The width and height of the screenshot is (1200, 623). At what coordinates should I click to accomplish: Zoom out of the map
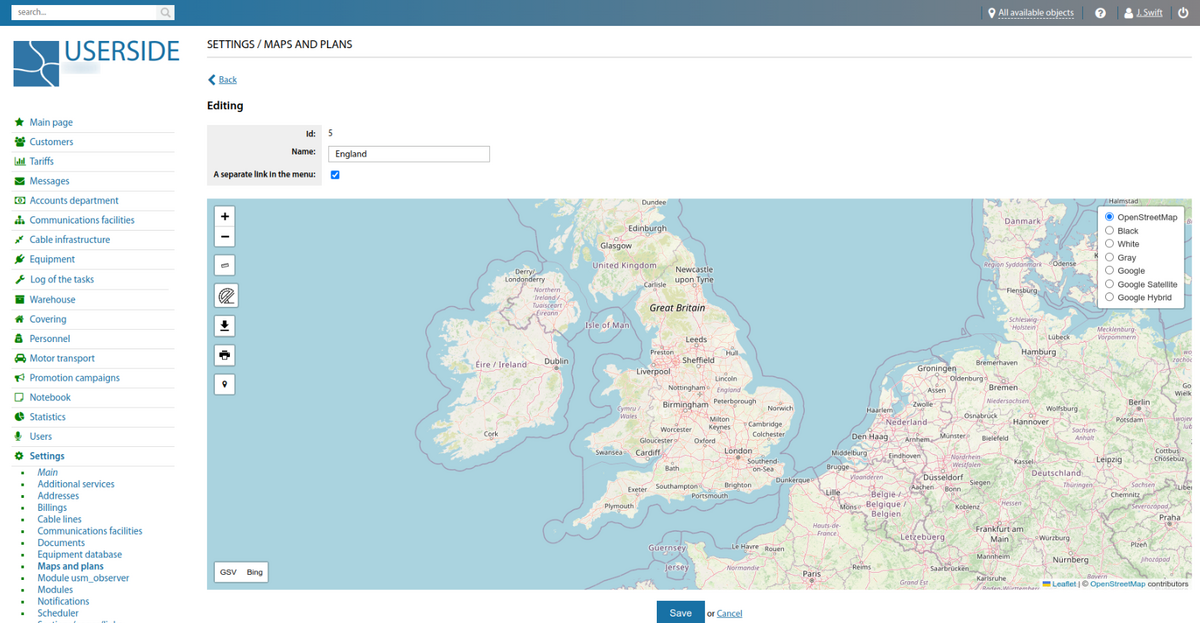(224, 237)
